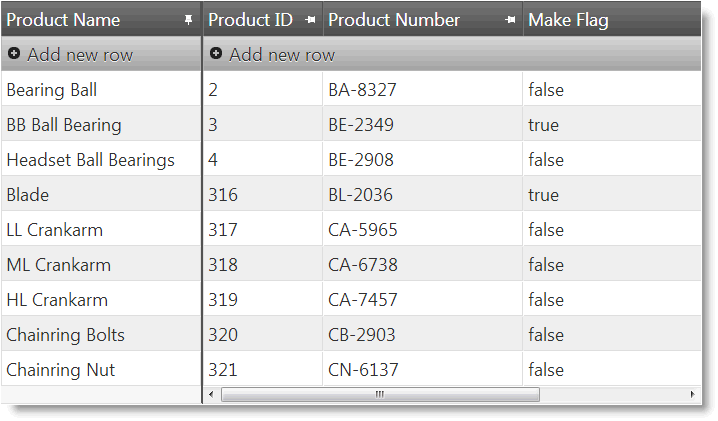Click Product ID cell 317
Image resolution: width=718 pixels, height=421 pixels.
[x=223, y=230]
